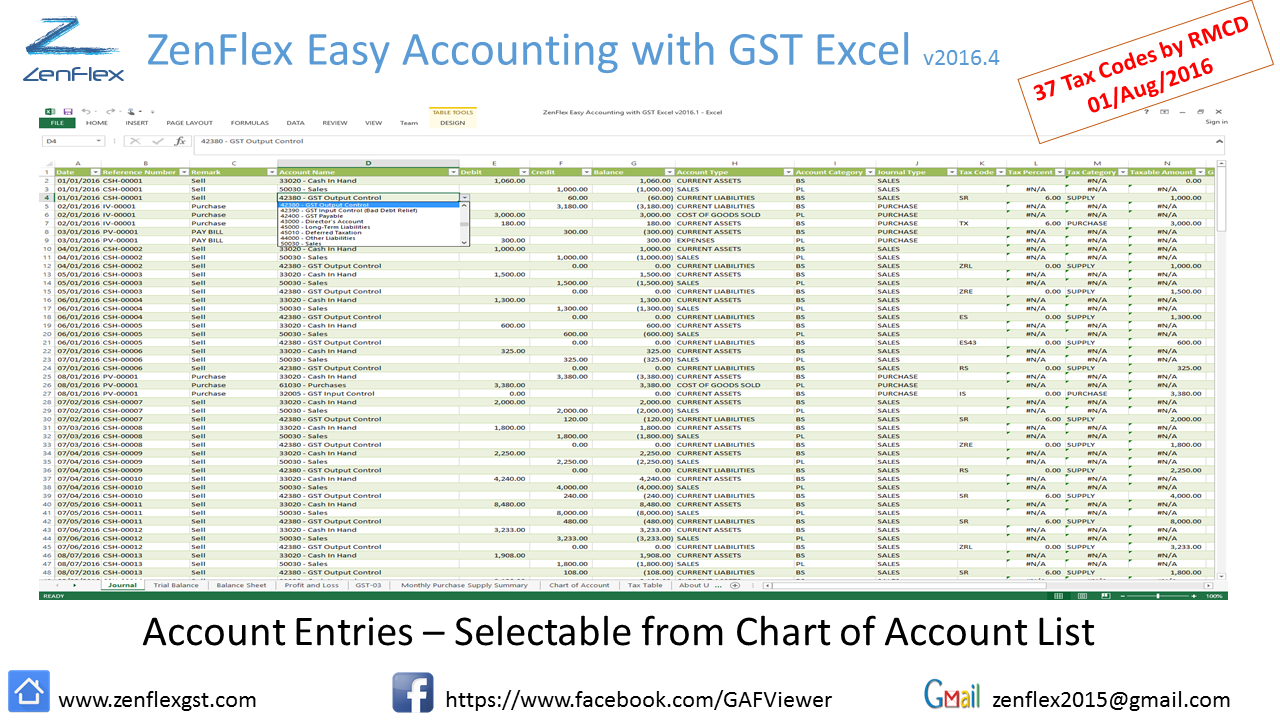Viewport: 1280px width, 720px height.
Task: Switch to the Profit and Loss sheet
Action: [x=312, y=585]
